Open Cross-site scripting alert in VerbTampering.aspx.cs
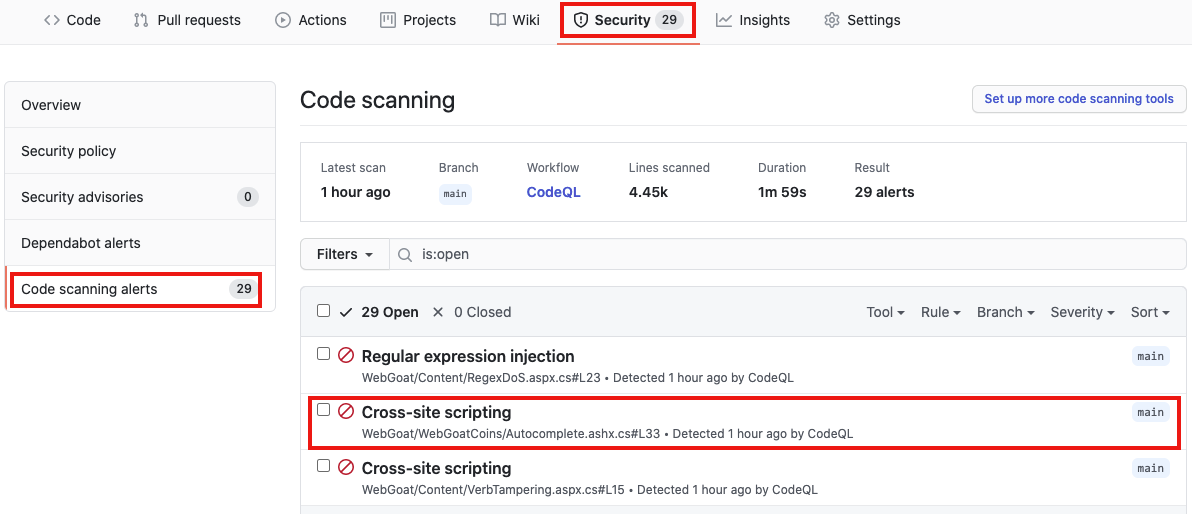Image resolution: width=1192 pixels, height=514 pixels. click(436, 468)
